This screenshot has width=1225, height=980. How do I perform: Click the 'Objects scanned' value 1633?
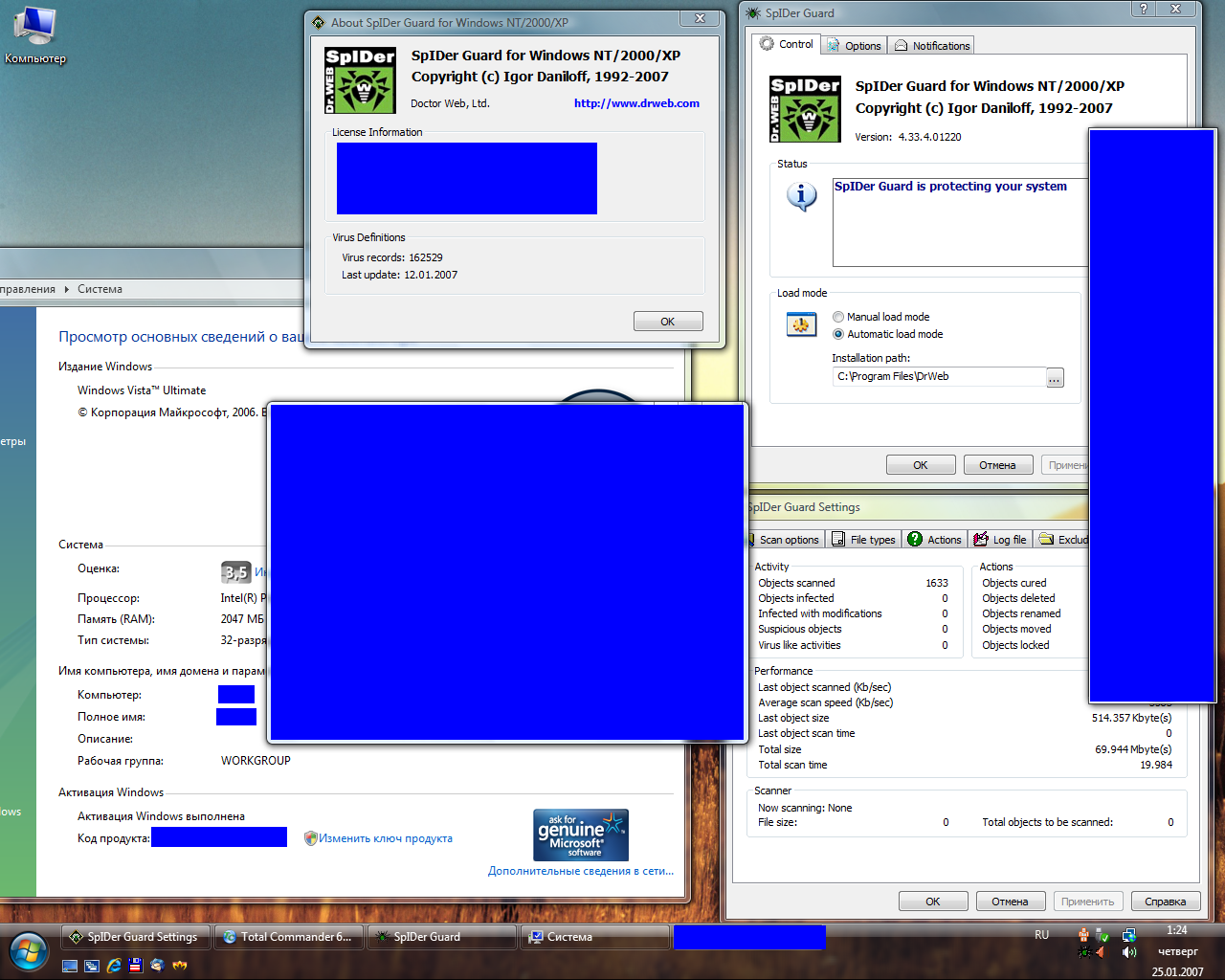(x=937, y=583)
